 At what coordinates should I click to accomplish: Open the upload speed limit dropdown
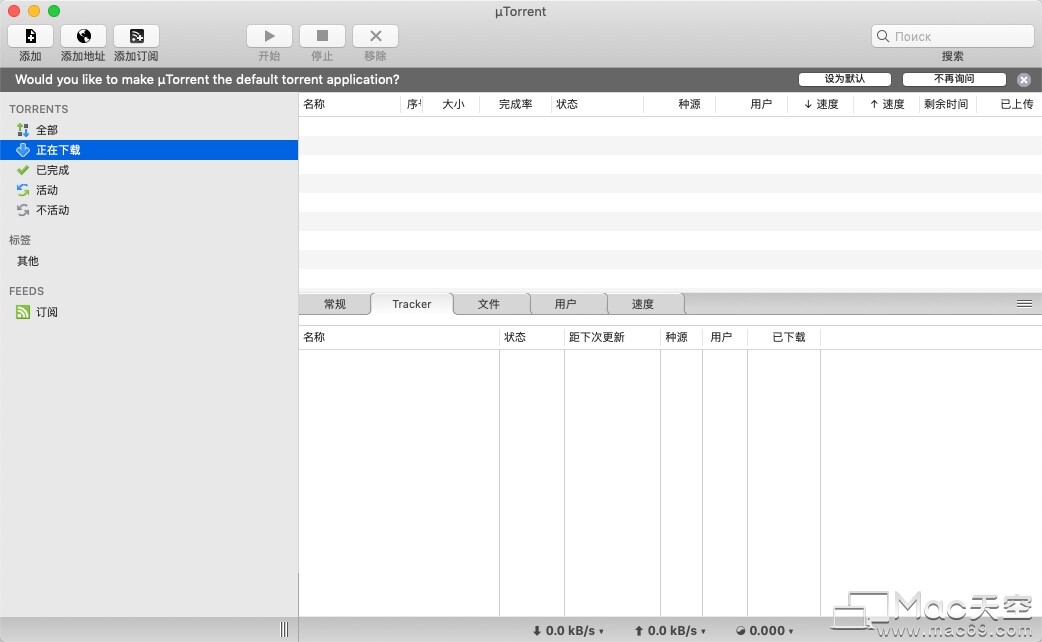pos(669,631)
